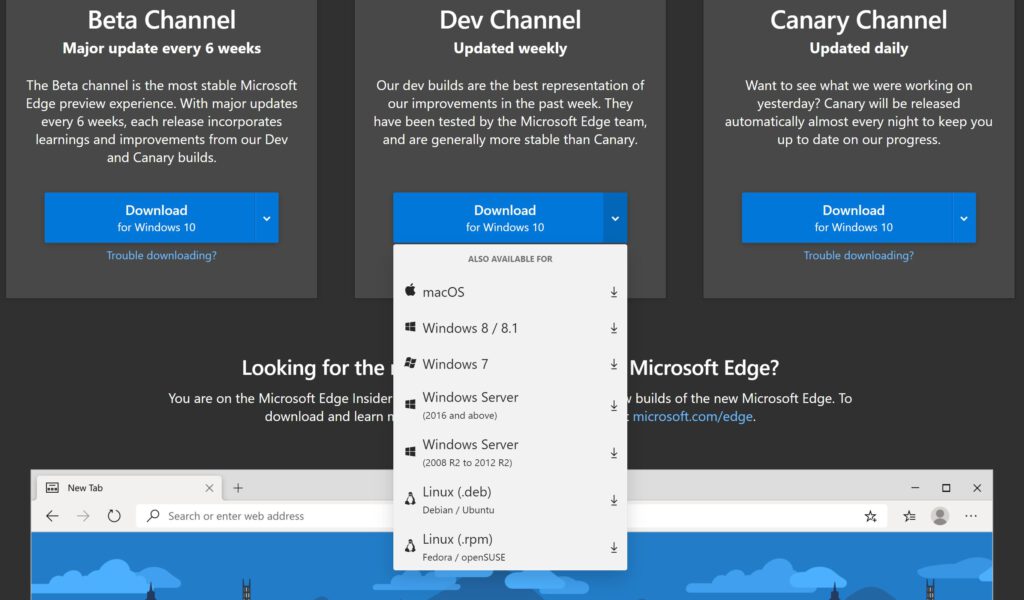The image size is (1024, 600).
Task: Click the profile avatar icon in mockup toolbar
Action: 940,516
